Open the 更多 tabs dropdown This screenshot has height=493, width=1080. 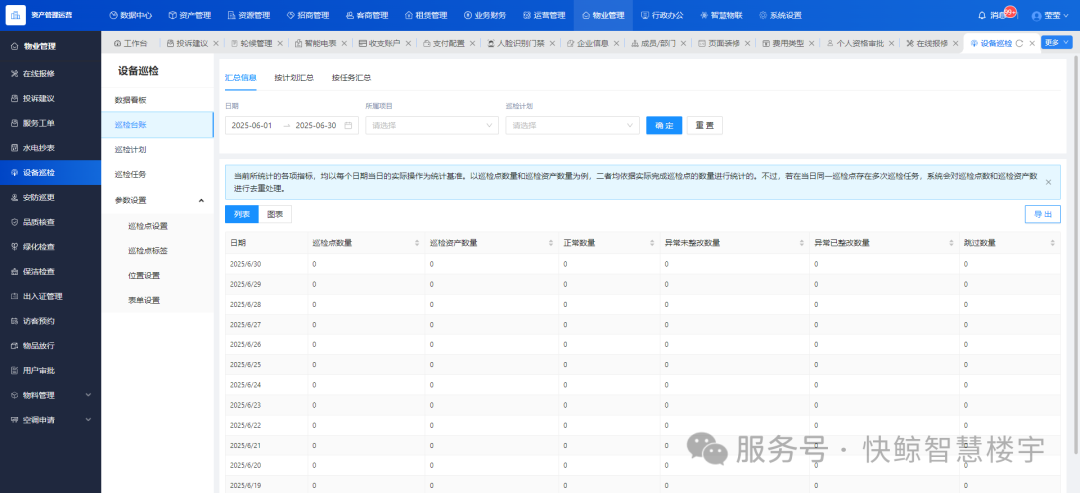1057,42
